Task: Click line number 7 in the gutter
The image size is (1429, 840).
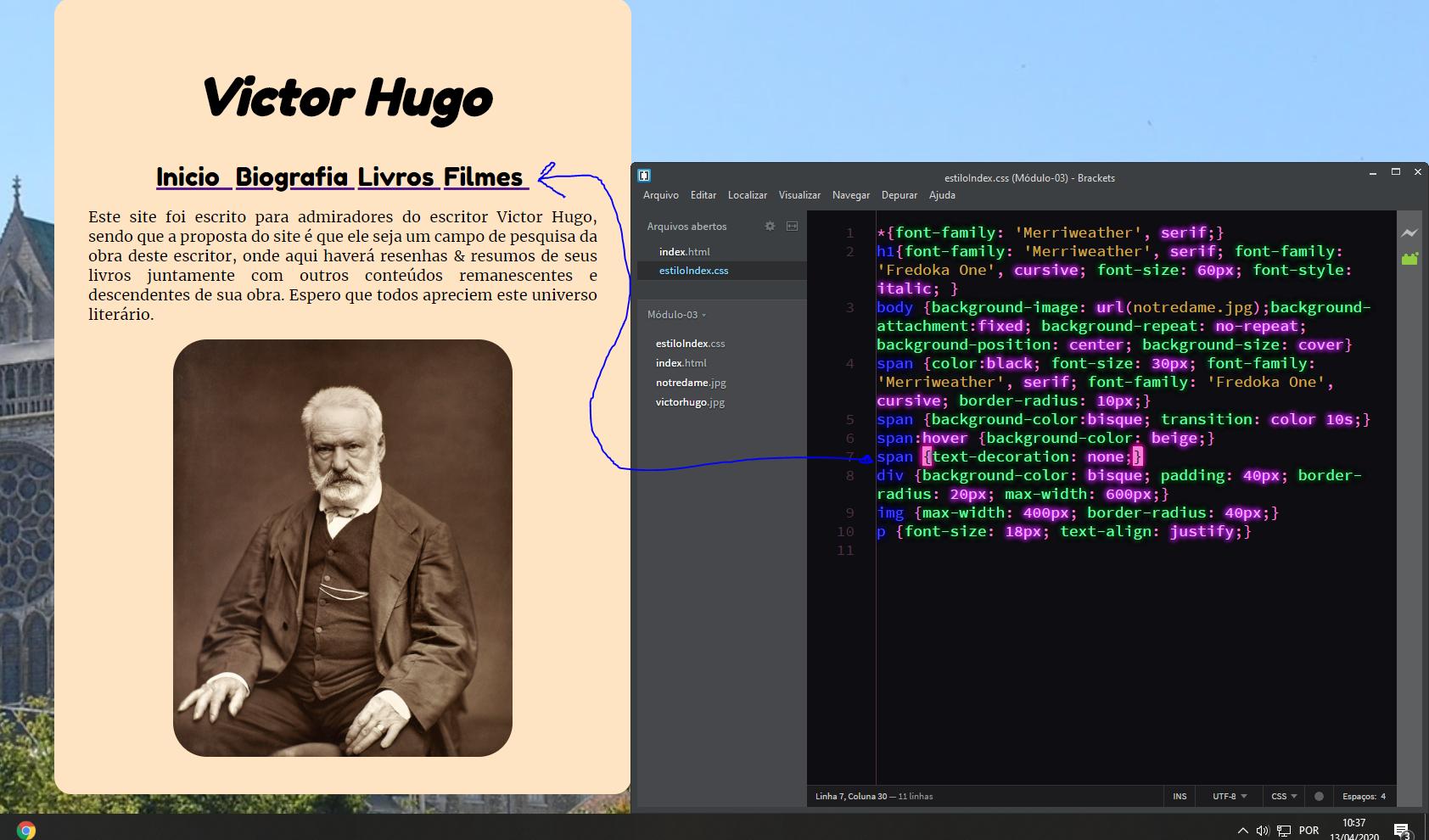Action: [x=849, y=457]
